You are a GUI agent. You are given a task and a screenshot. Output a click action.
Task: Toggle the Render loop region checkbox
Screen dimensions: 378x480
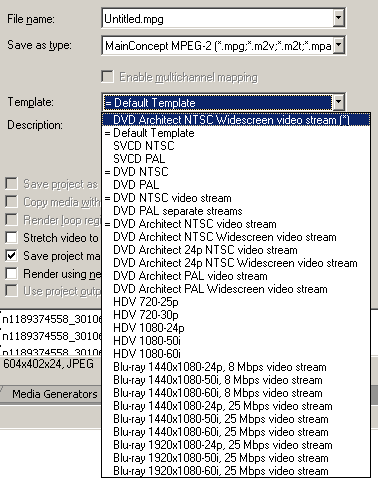click(11, 220)
